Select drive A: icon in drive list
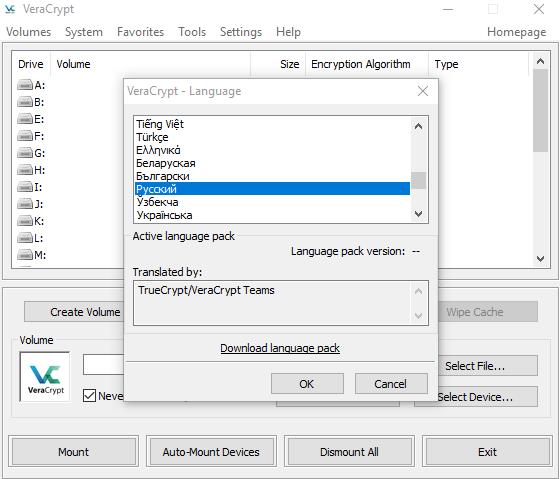The width and height of the screenshot is (560, 479). 25,85
